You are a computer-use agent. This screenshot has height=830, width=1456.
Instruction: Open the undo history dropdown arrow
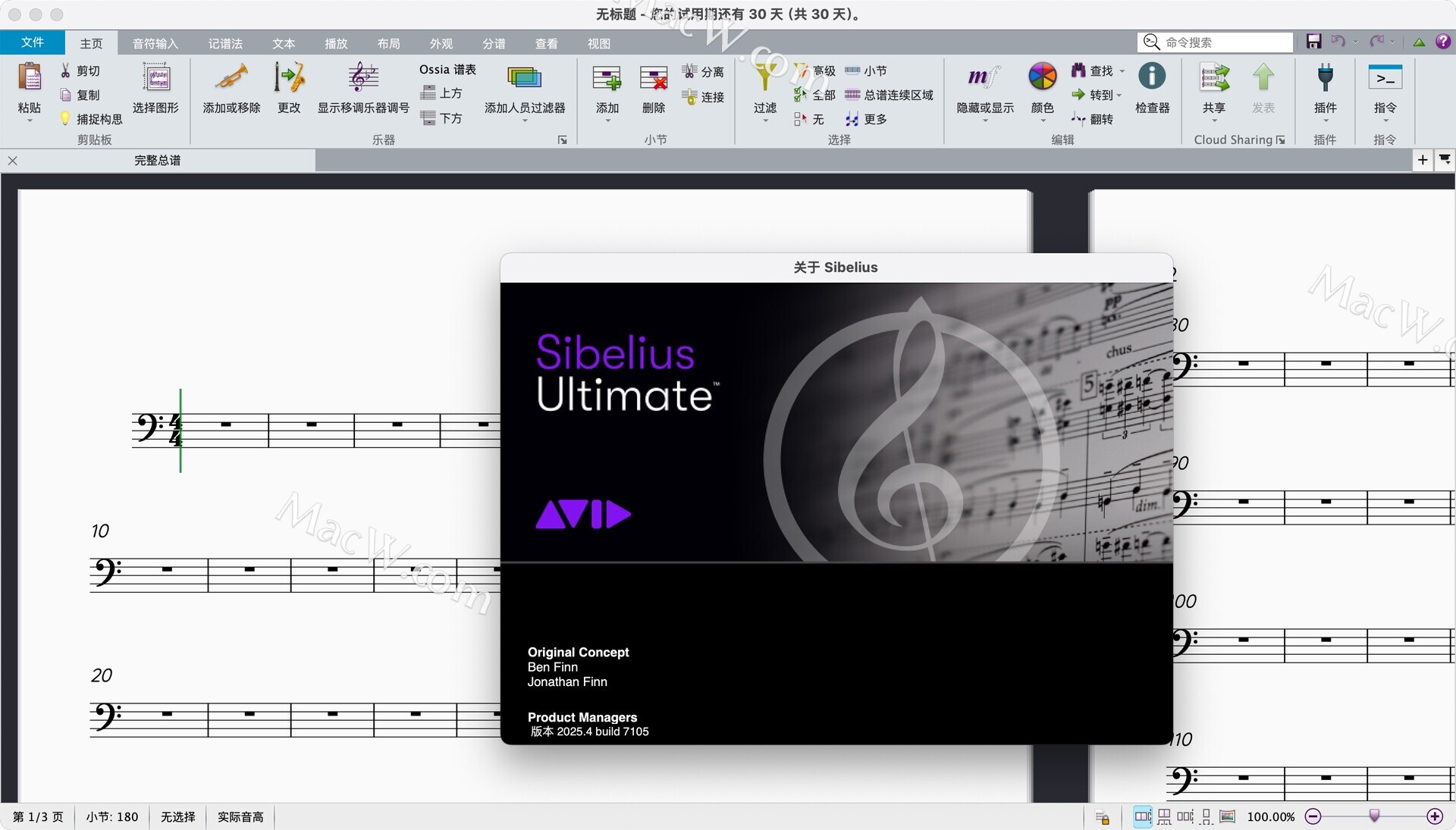pos(1355,42)
